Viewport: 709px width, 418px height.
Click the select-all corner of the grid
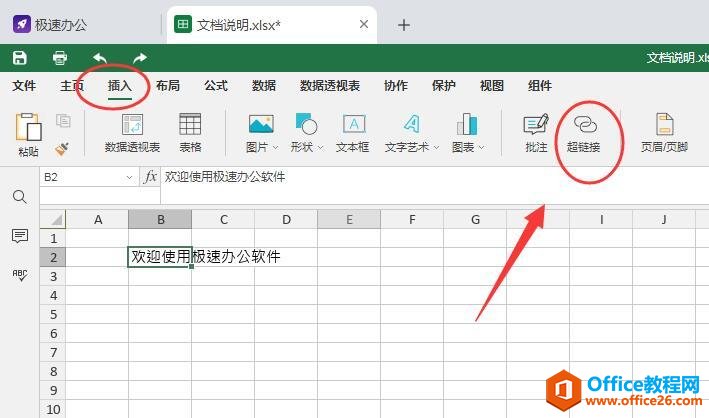click(x=53, y=219)
